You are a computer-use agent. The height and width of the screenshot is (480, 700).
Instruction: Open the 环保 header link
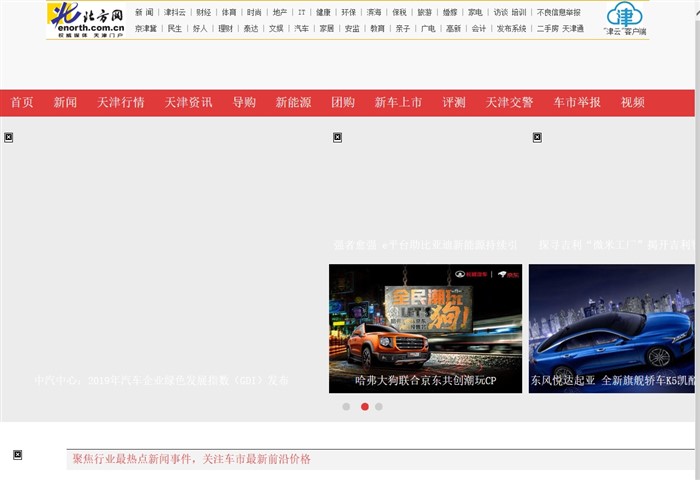click(x=349, y=13)
